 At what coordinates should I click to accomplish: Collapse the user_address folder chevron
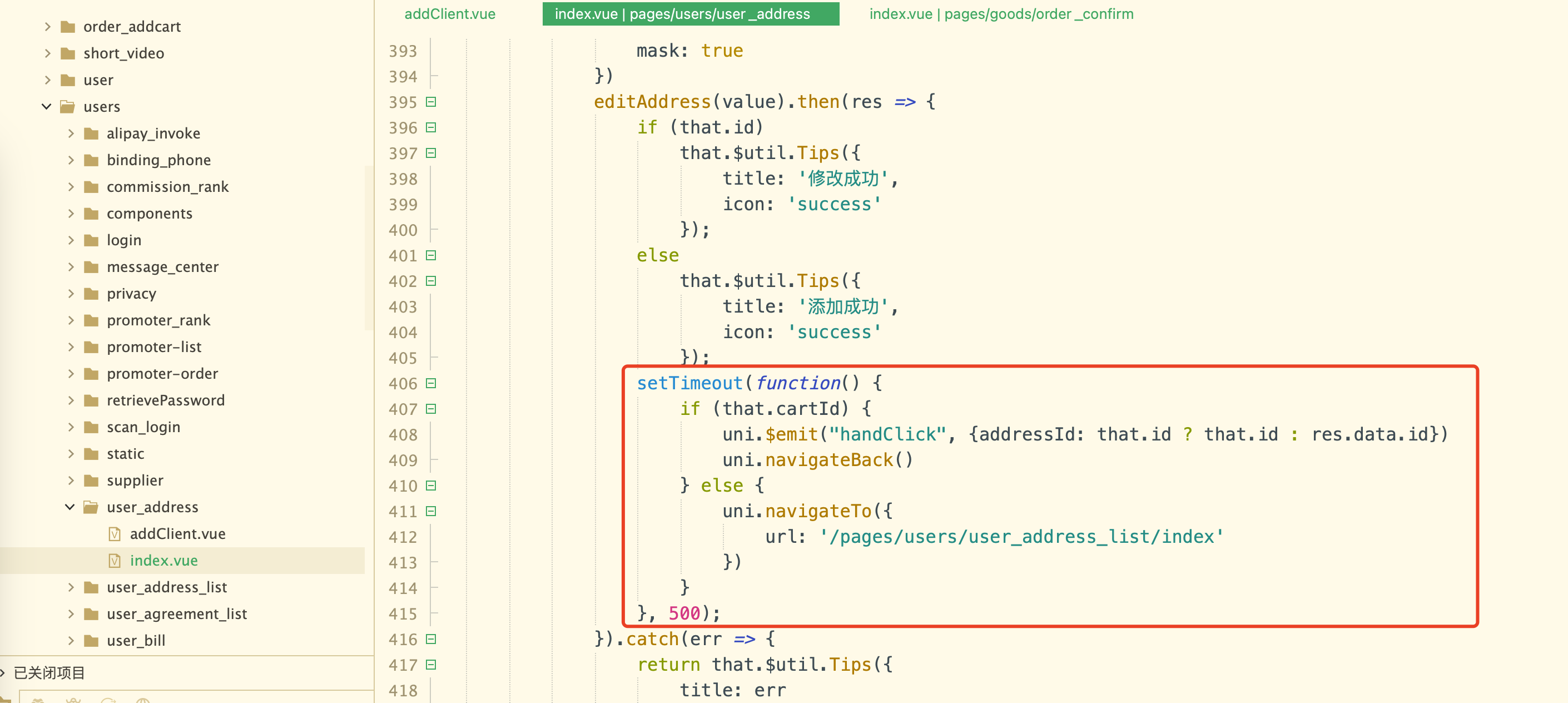70,507
